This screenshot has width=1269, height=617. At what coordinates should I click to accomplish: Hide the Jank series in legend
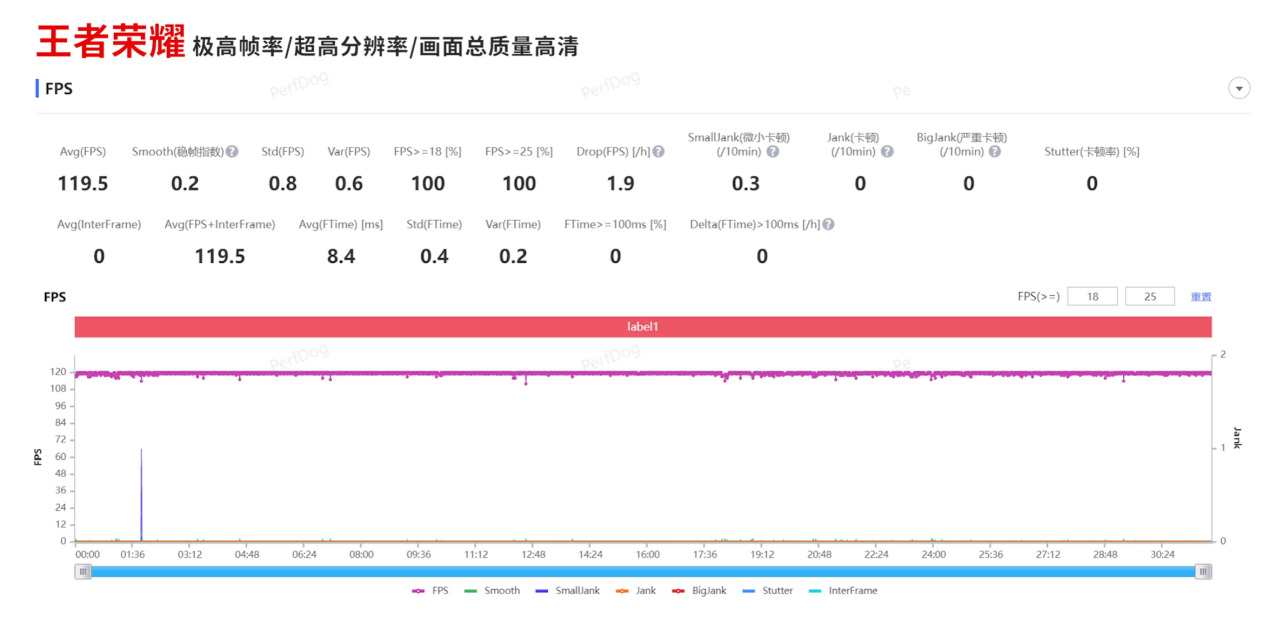635,591
